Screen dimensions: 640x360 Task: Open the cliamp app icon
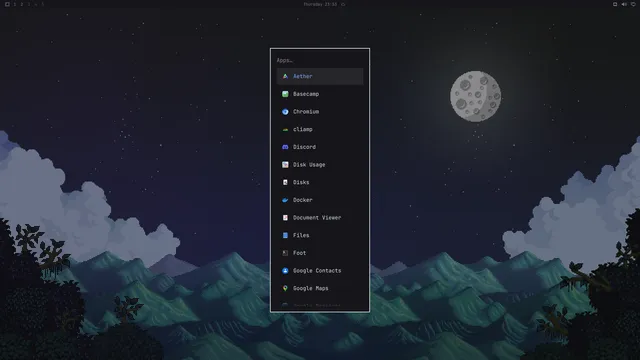pos(285,129)
